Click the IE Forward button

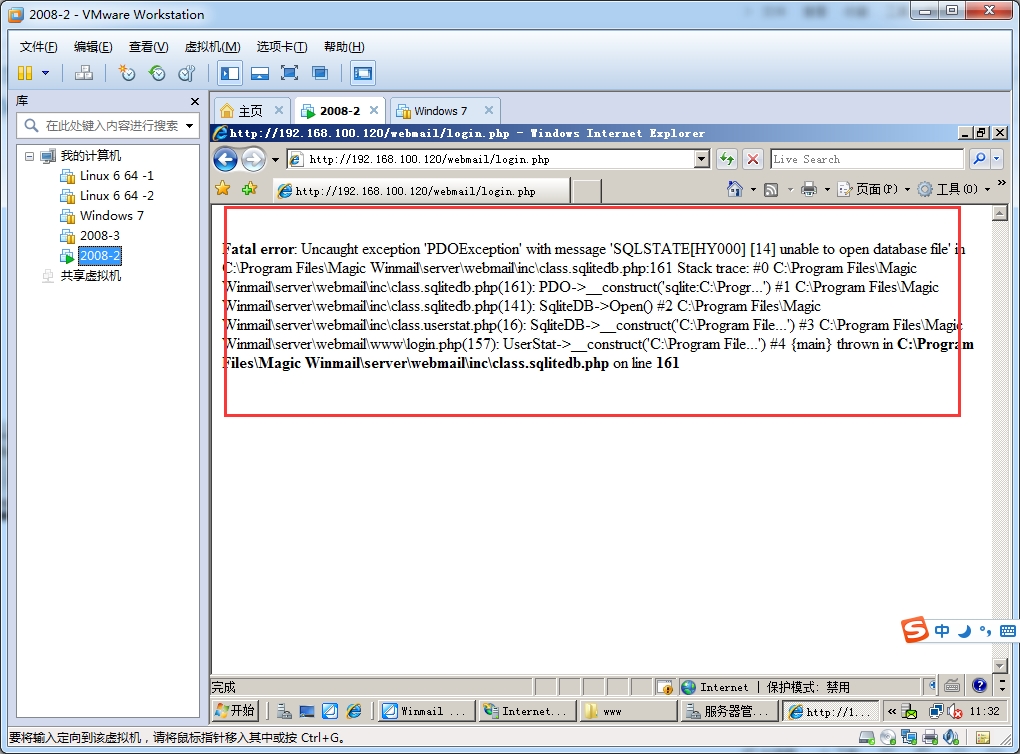coord(254,159)
